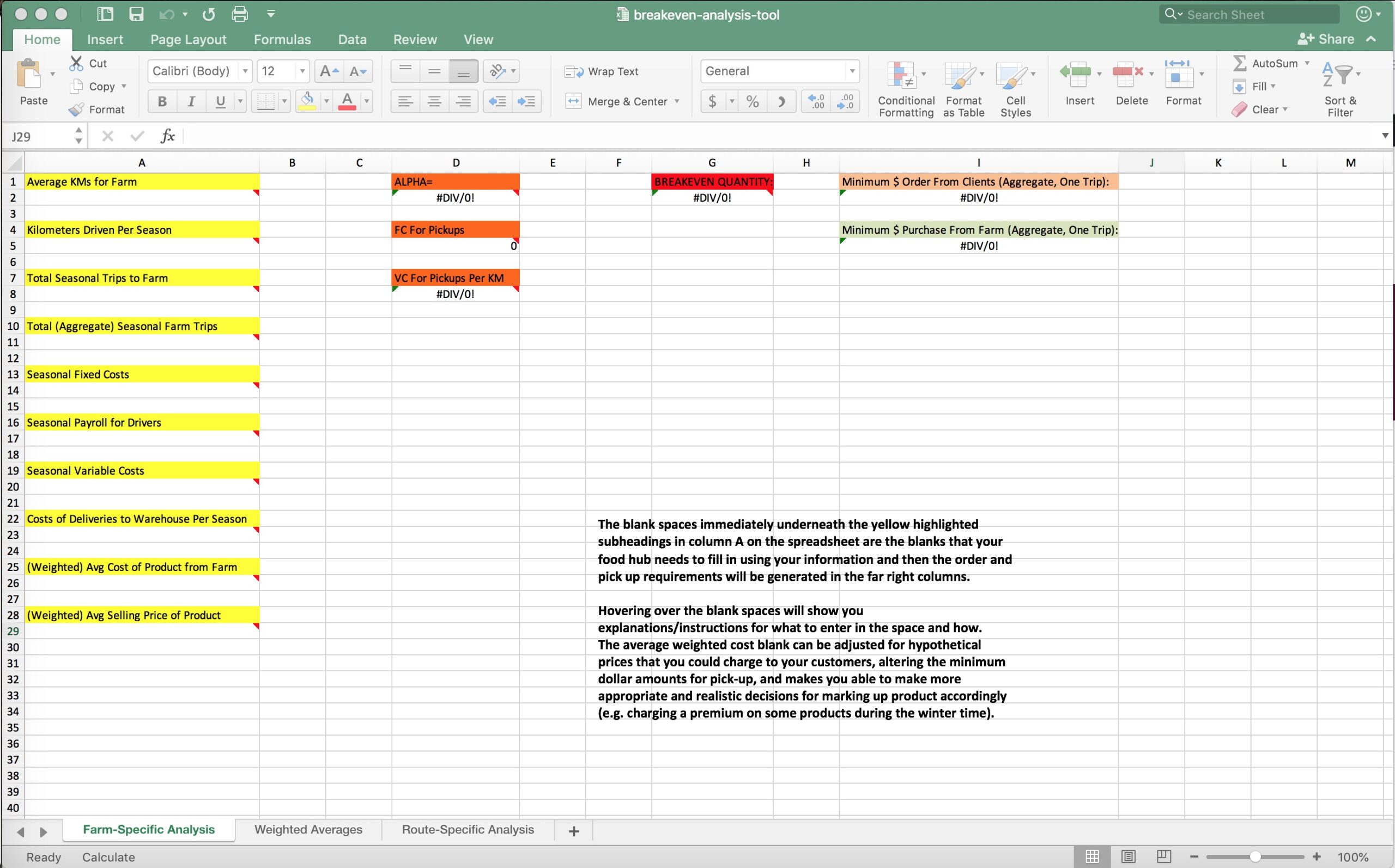The height and width of the screenshot is (868, 1395).
Task: Click the Font Size dropdown box
Action: pos(282,70)
